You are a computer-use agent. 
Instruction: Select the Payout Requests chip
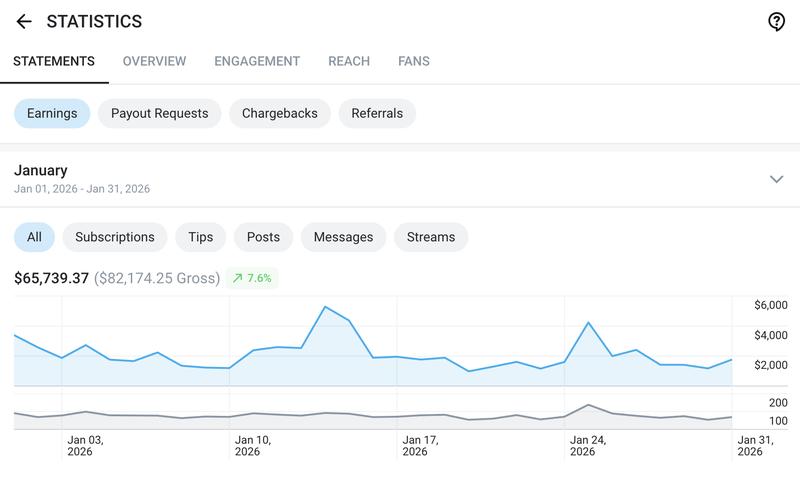[x=160, y=113]
